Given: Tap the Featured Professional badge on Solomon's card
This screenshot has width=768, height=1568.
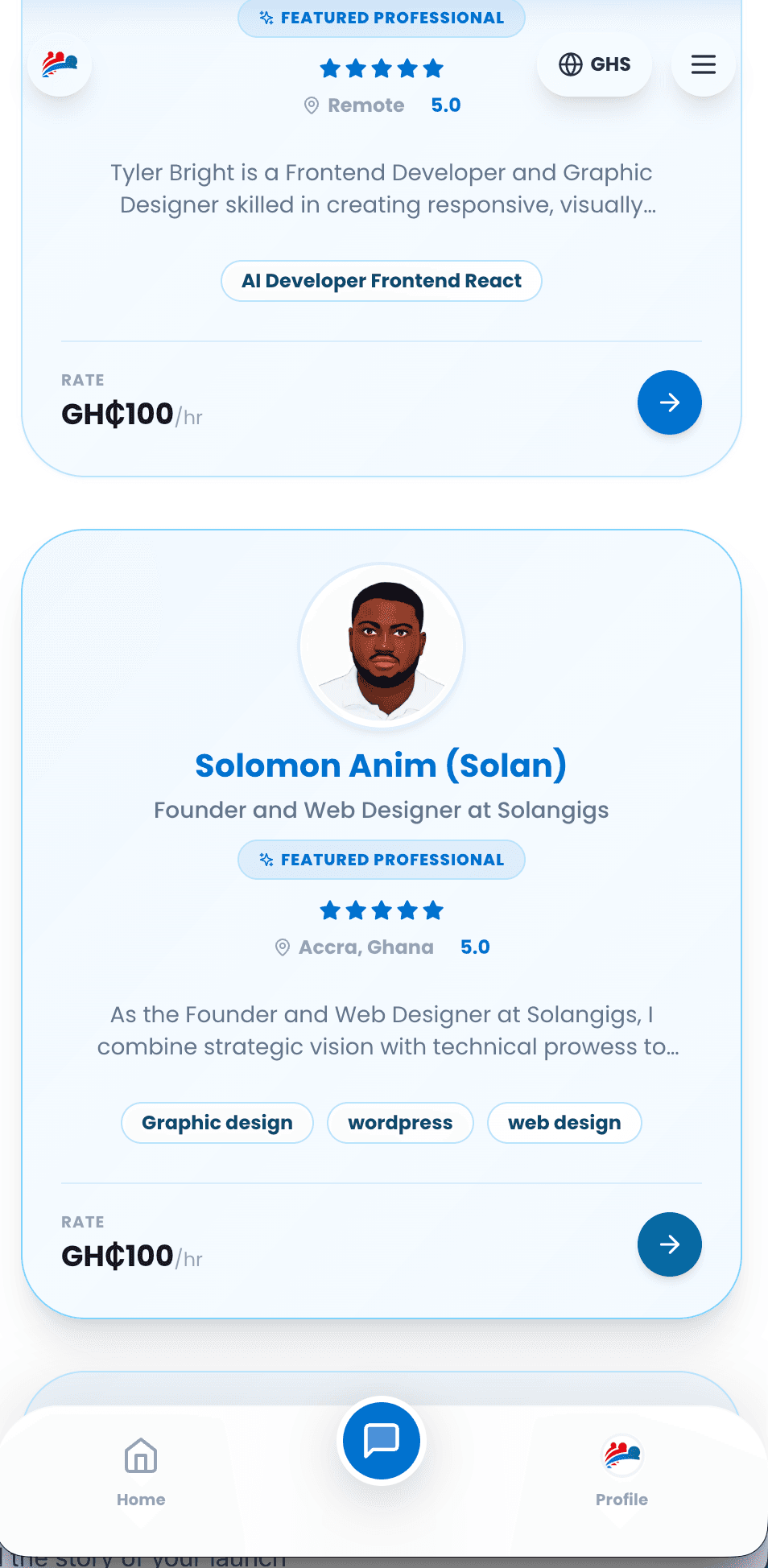Looking at the screenshot, I should click(381, 859).
